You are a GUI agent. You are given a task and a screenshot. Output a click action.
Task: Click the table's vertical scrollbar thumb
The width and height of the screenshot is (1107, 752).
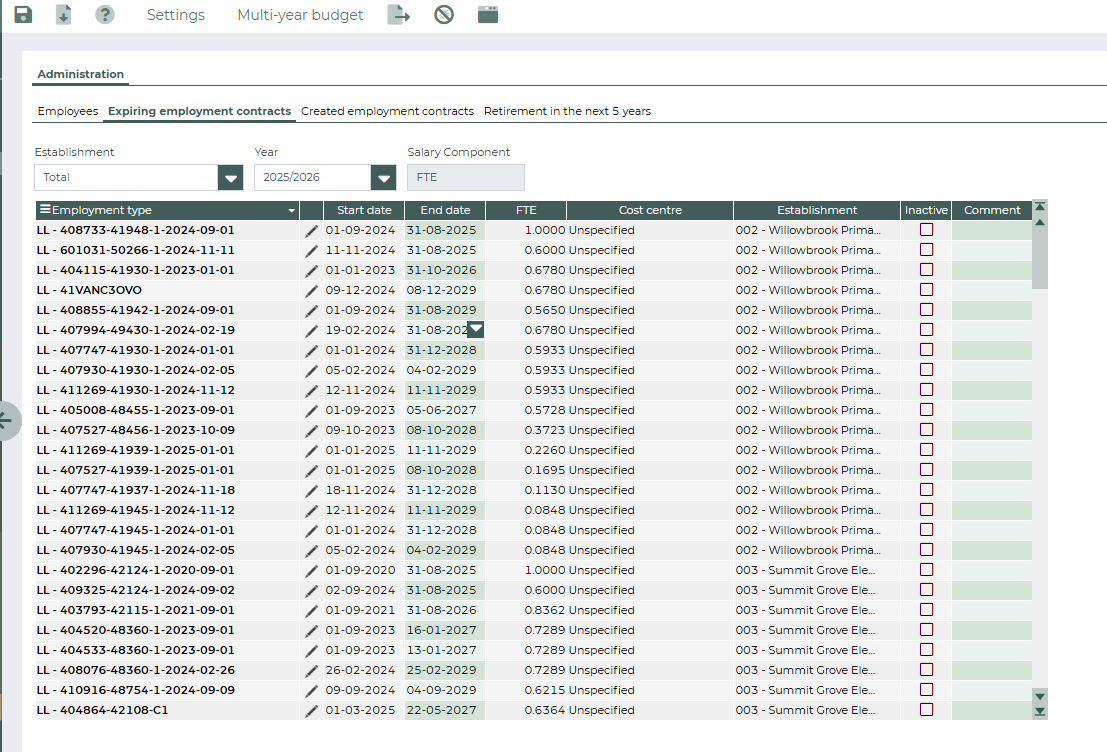[1039, 258]
